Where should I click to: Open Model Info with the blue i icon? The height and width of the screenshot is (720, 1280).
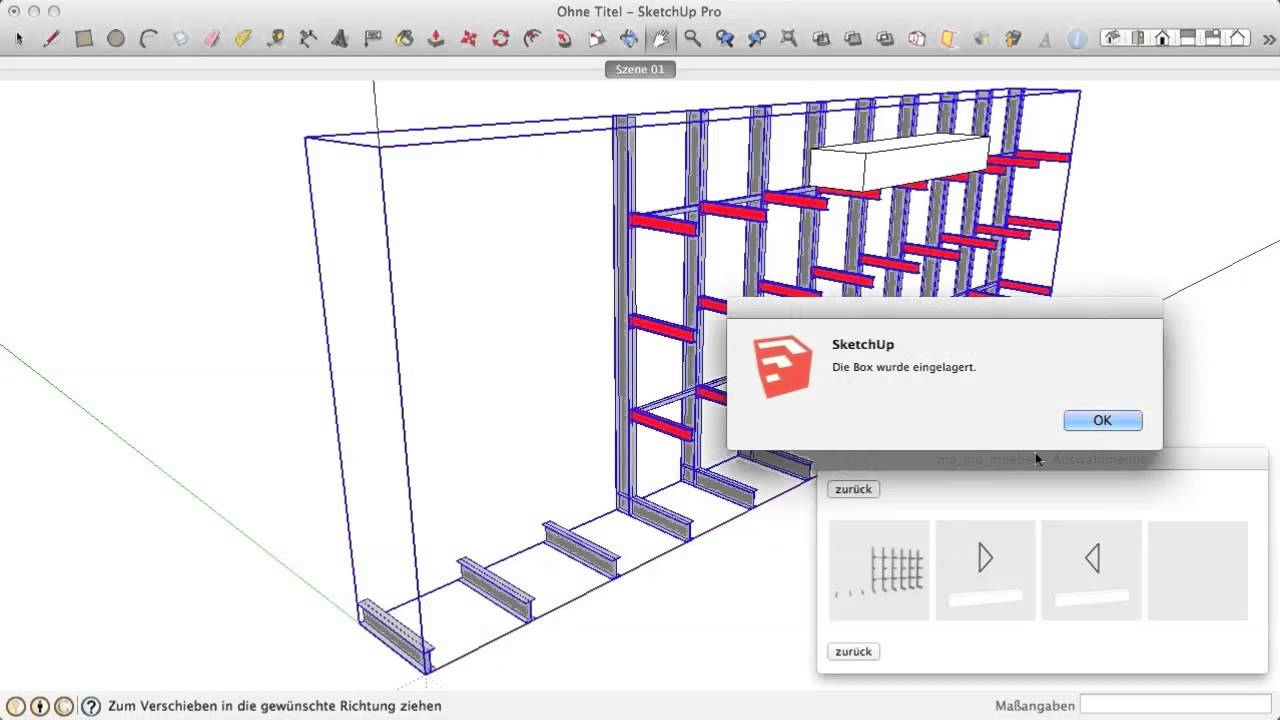pyautogui.click(x=1077, y=39)
